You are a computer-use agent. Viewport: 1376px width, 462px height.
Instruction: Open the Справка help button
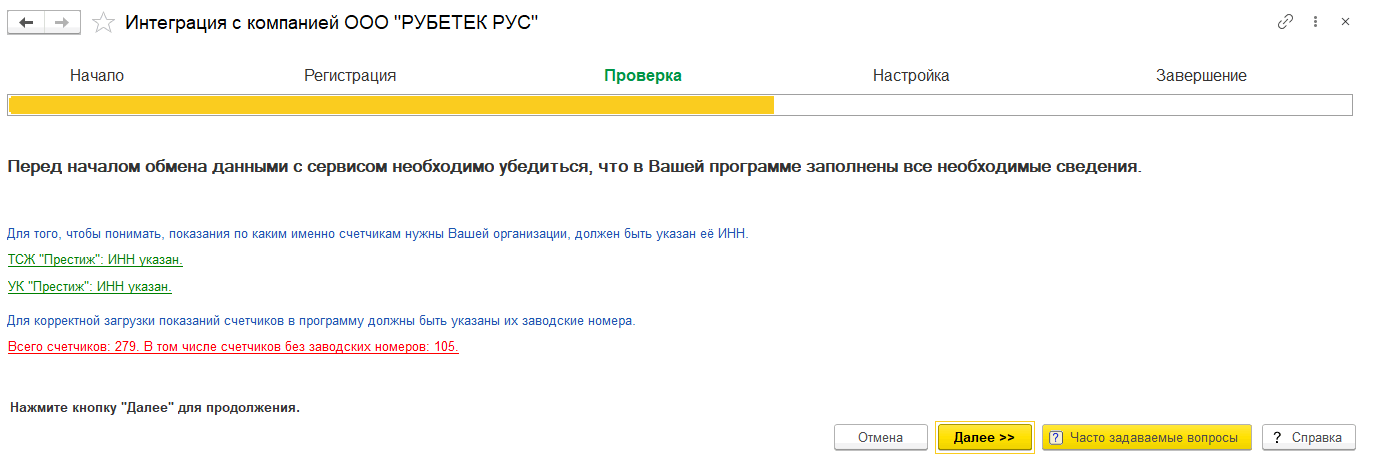[1309, 437]
